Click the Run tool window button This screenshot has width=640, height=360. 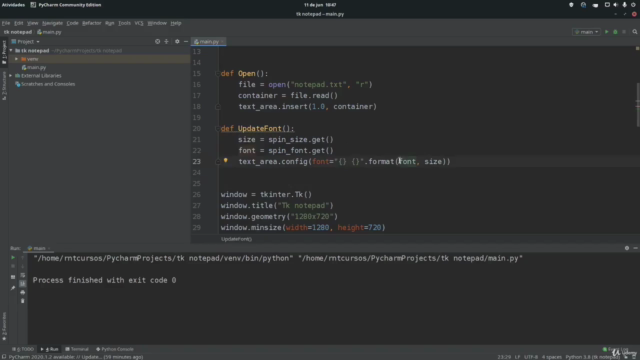coord(49,349)
